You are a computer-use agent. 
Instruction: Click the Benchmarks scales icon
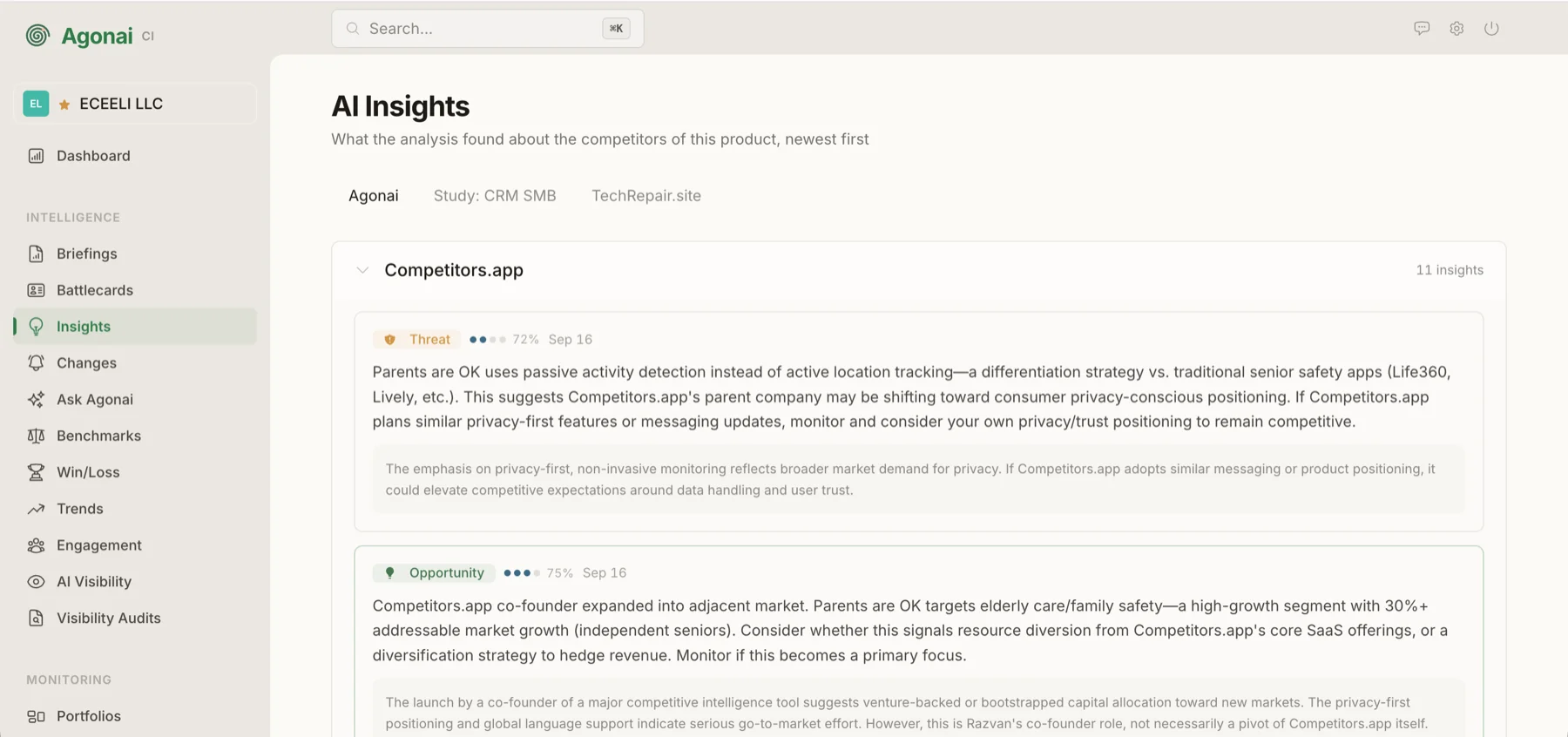[36, 436]
